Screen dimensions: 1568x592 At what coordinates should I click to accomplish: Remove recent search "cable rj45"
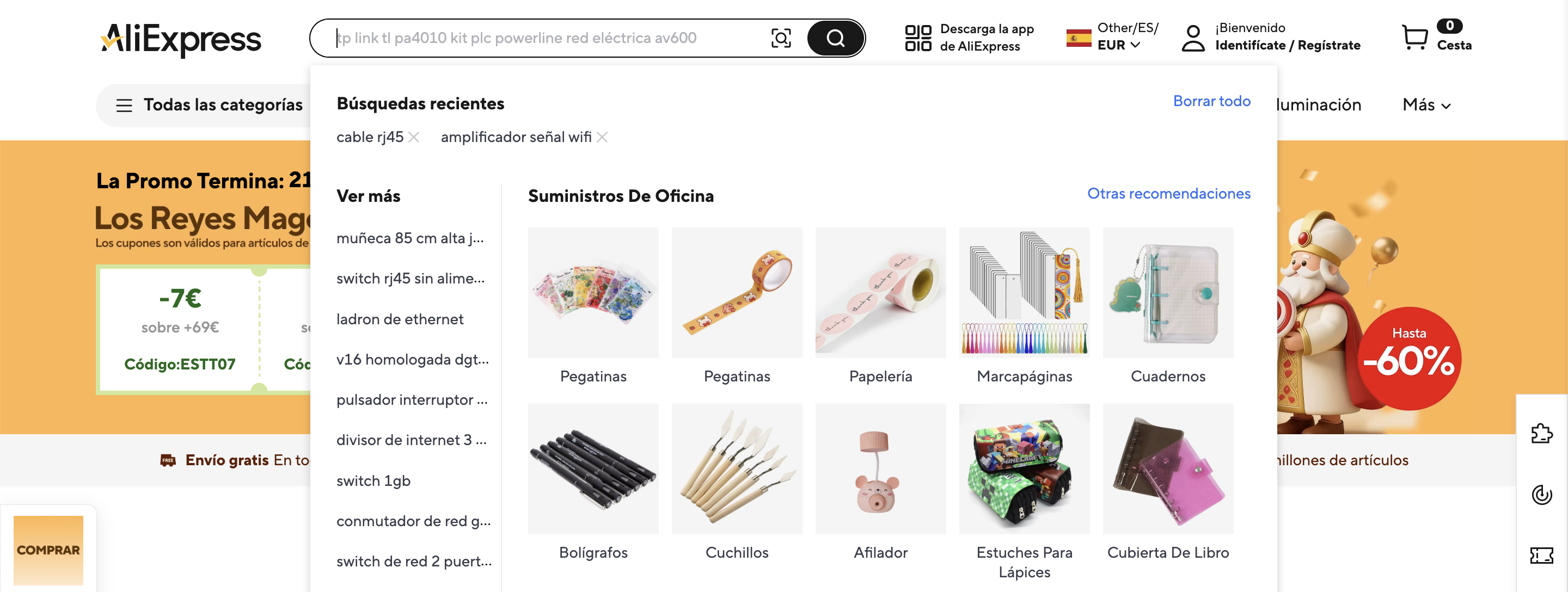414,138
